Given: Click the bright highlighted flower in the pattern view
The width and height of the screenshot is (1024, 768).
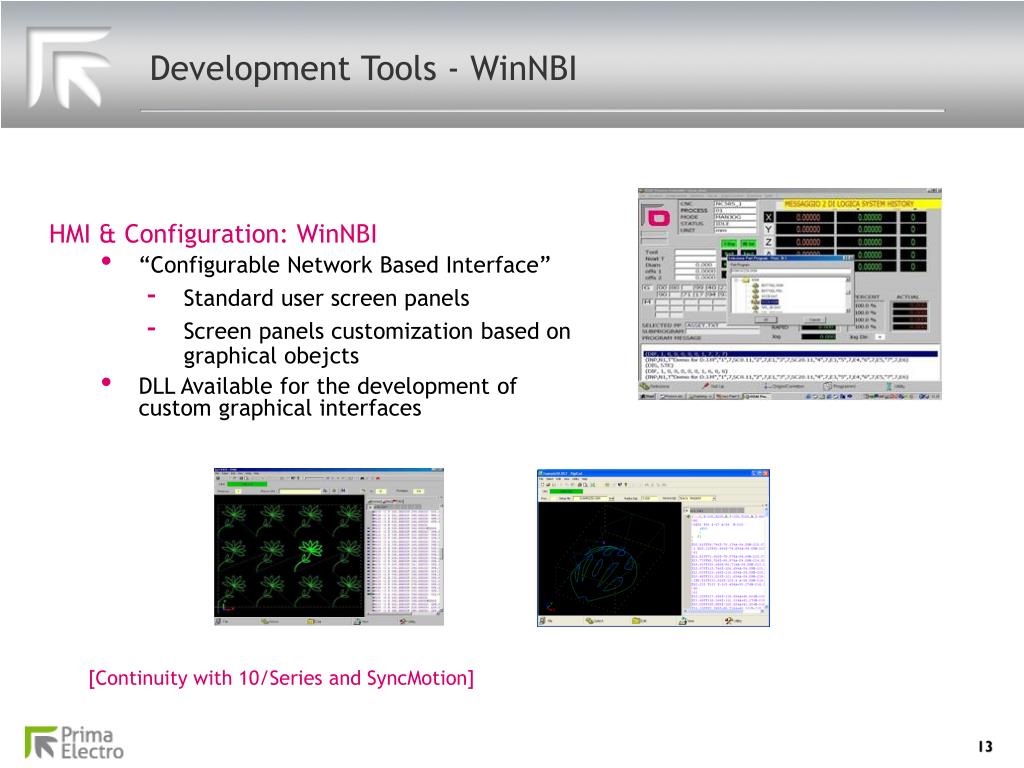Looking at the screenshot, I should tap(310, 552).
